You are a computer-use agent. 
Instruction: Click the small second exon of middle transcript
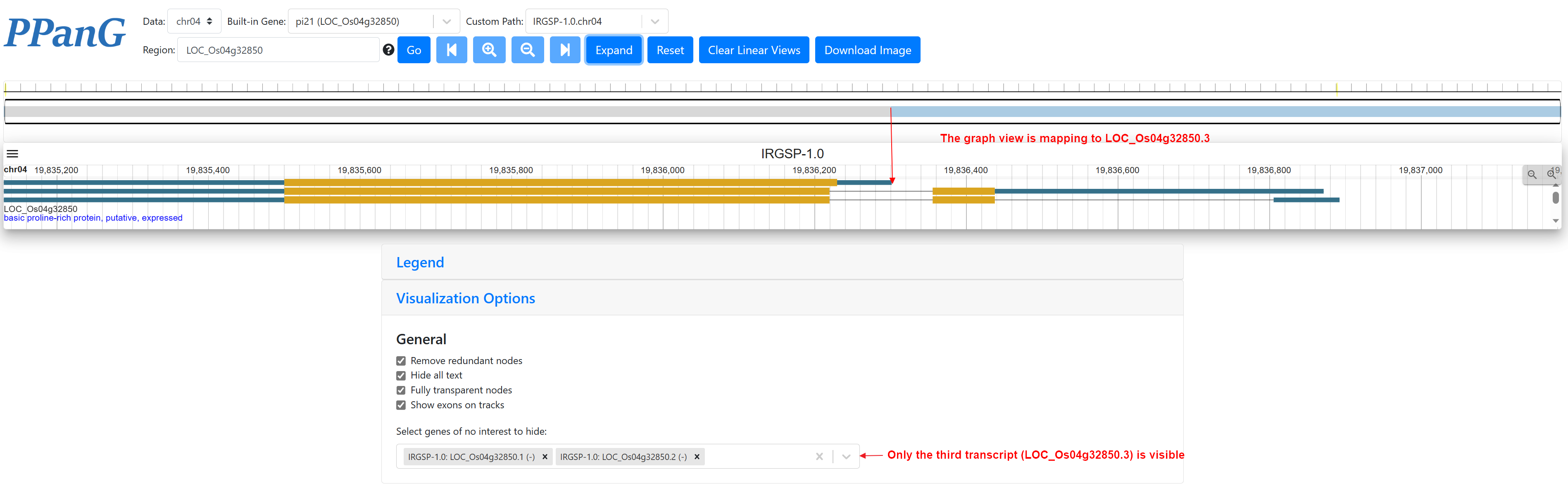click(x=964, y=191)
